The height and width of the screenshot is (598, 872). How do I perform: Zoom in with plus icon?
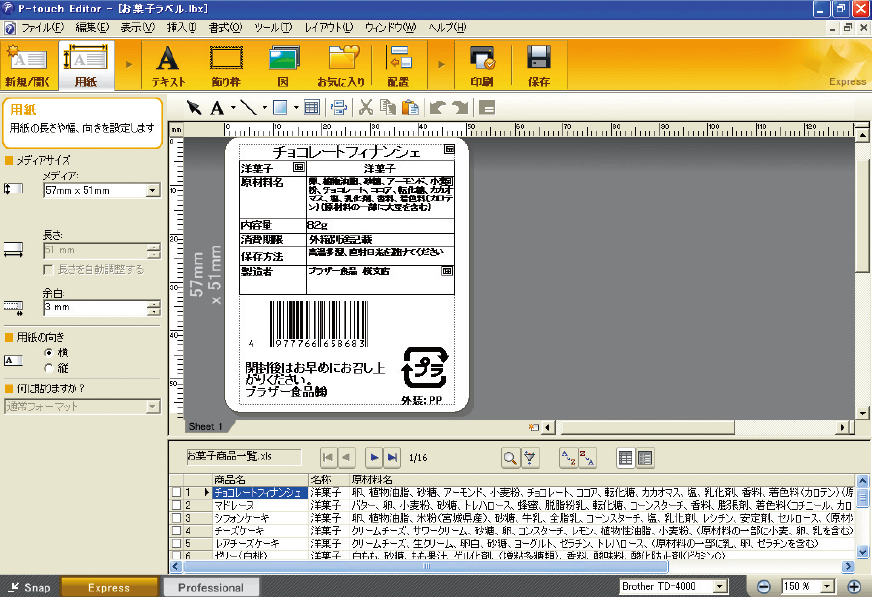pyautogui.click(x=854, y=586)
